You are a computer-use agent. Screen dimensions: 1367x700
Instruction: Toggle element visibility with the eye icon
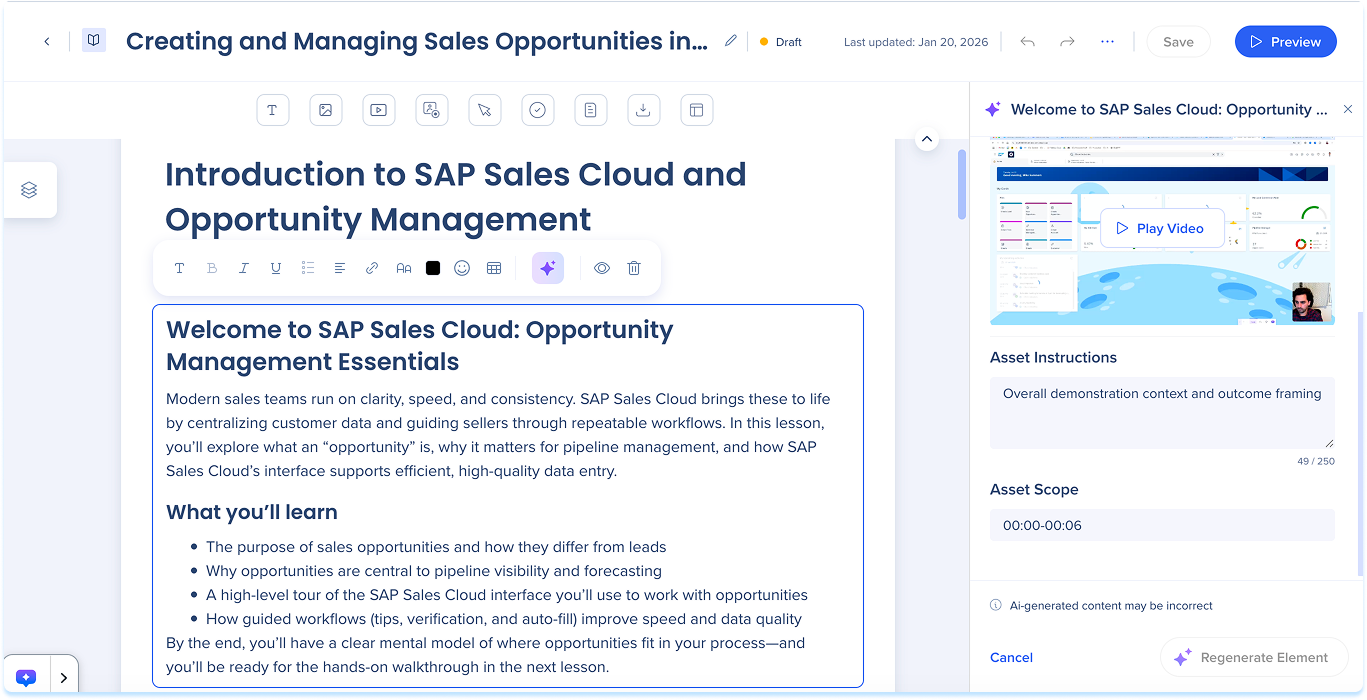point(601,268)
